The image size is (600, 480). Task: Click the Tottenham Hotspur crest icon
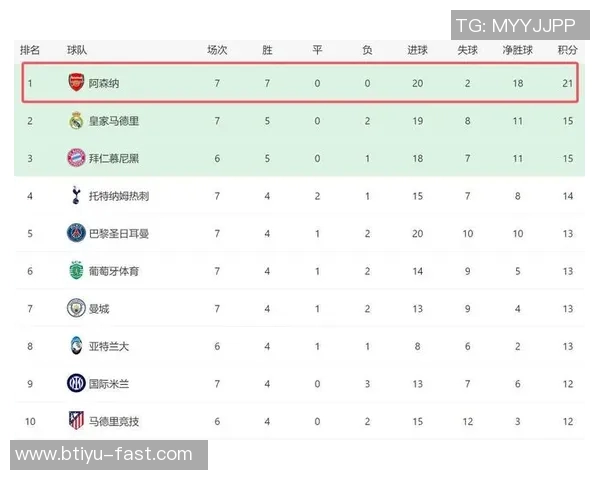tap(76, 196)
